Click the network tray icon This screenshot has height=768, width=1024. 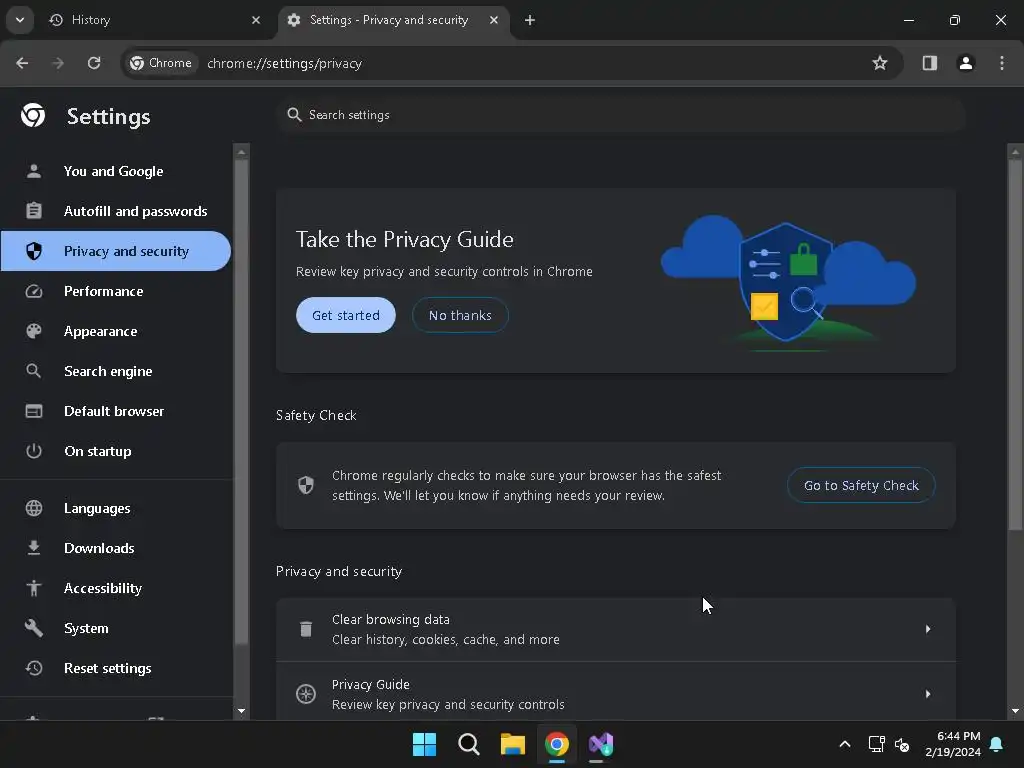[x=876, y=744]
